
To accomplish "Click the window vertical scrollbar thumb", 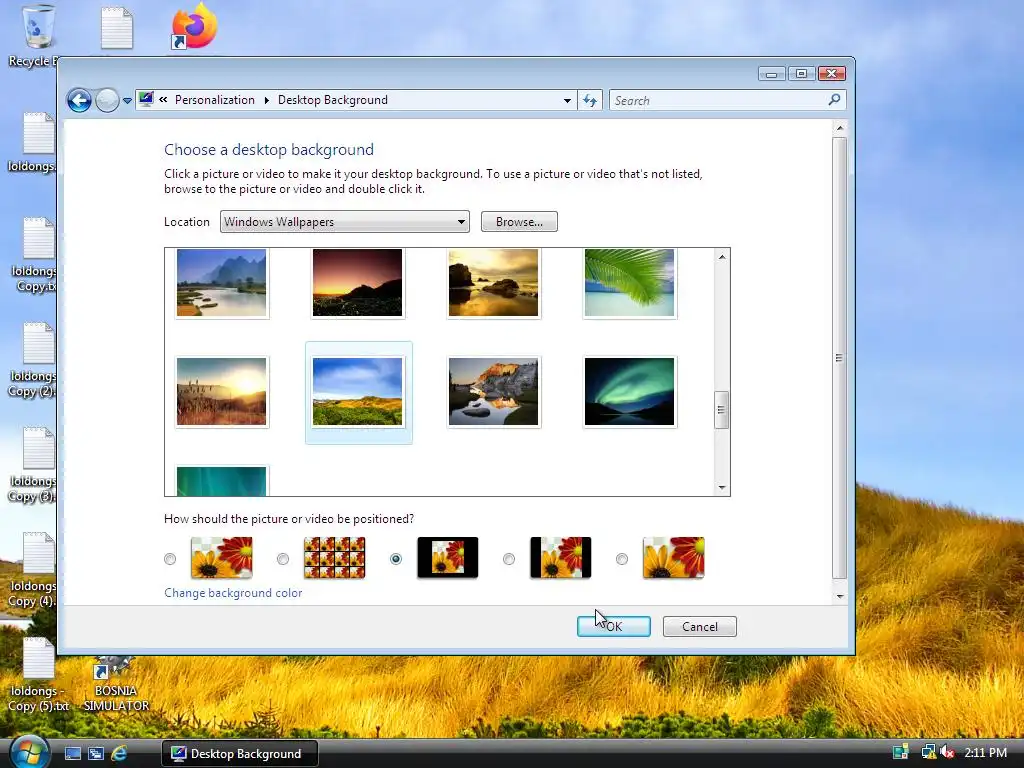I will (840, 358).
